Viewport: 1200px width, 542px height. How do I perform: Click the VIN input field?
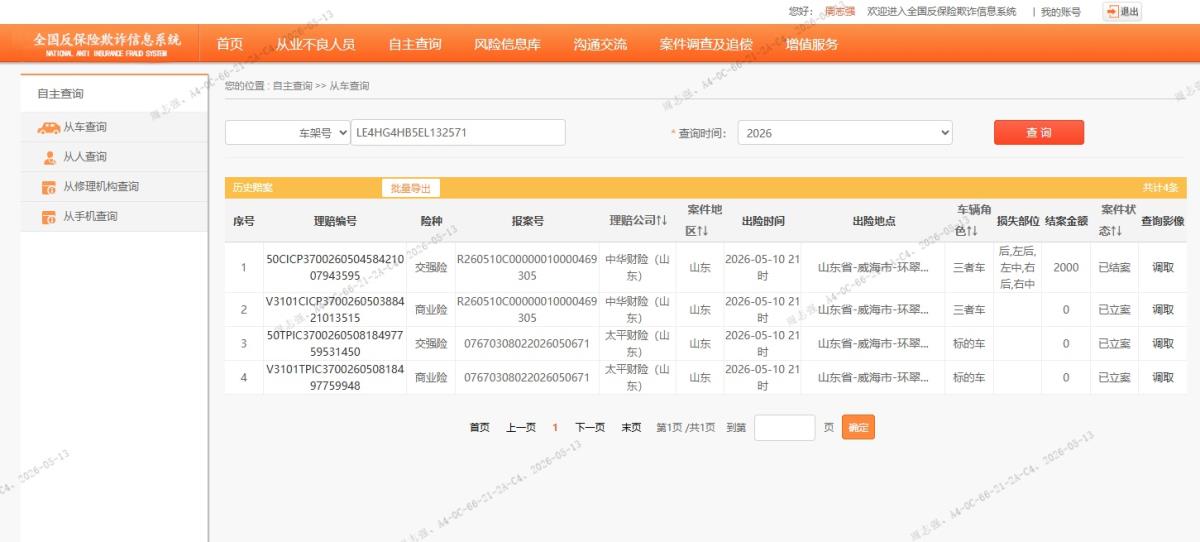[x=459, y=133]
